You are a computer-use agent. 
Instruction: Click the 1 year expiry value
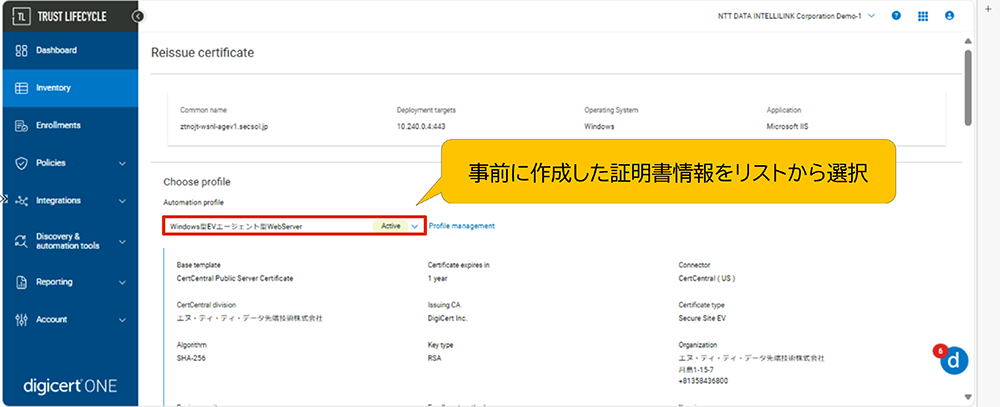[438, 278]
